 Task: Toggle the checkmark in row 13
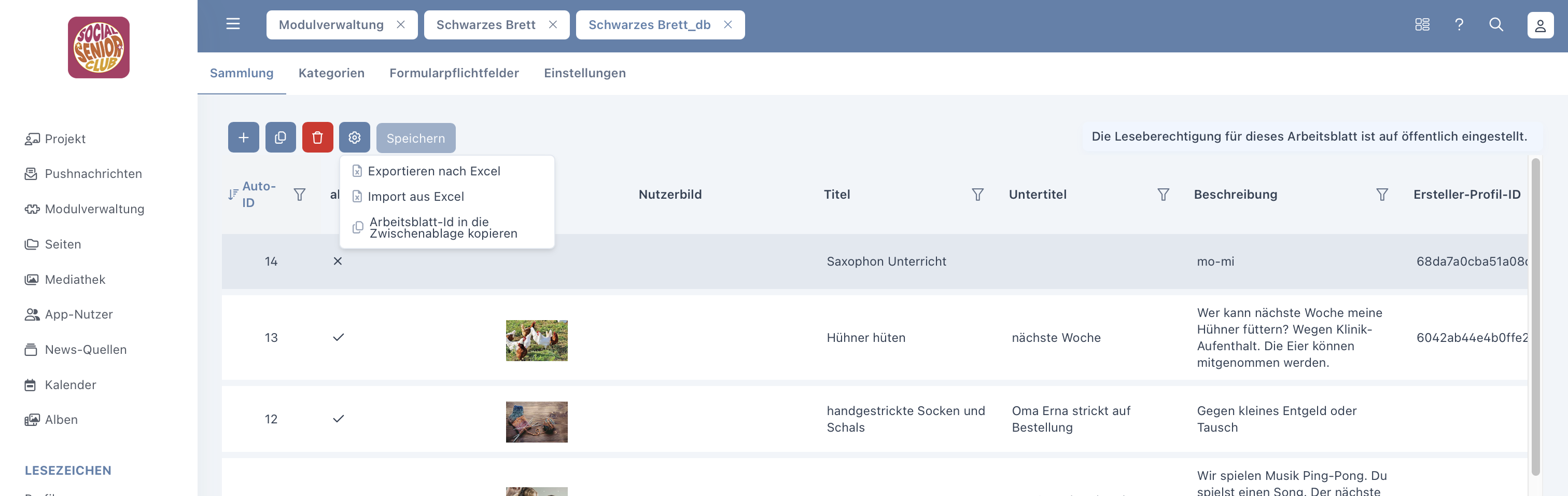click(x=339, y=338)
